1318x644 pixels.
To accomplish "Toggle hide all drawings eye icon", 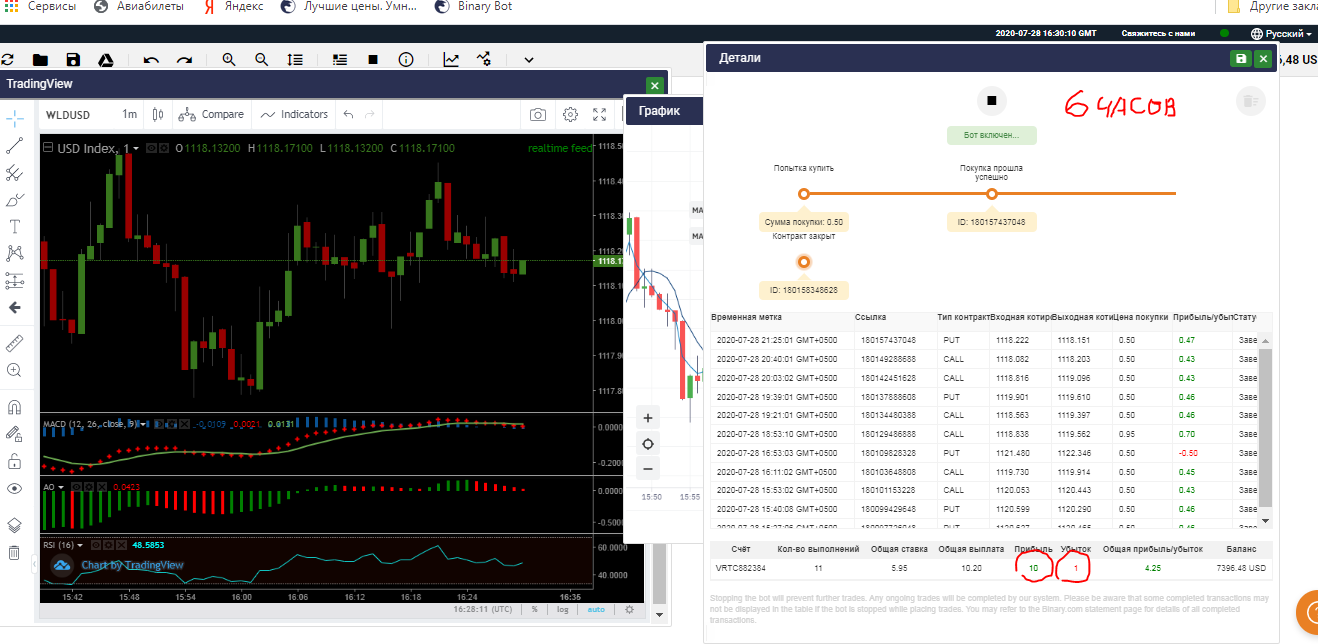I will click(15, 488).
